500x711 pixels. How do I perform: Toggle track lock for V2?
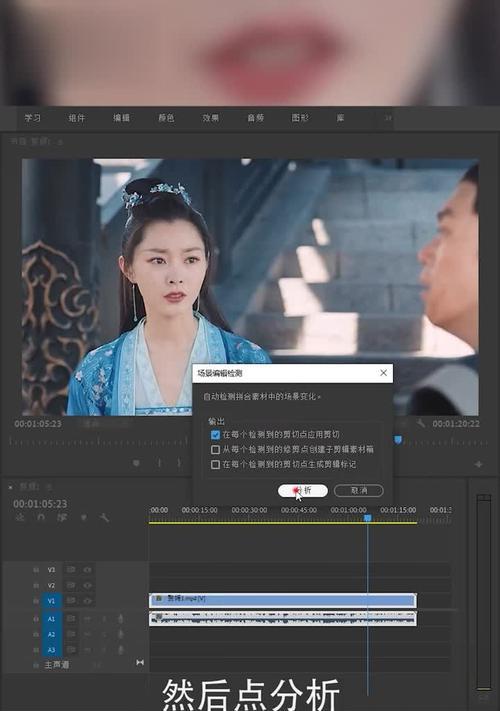click(36, 585)
